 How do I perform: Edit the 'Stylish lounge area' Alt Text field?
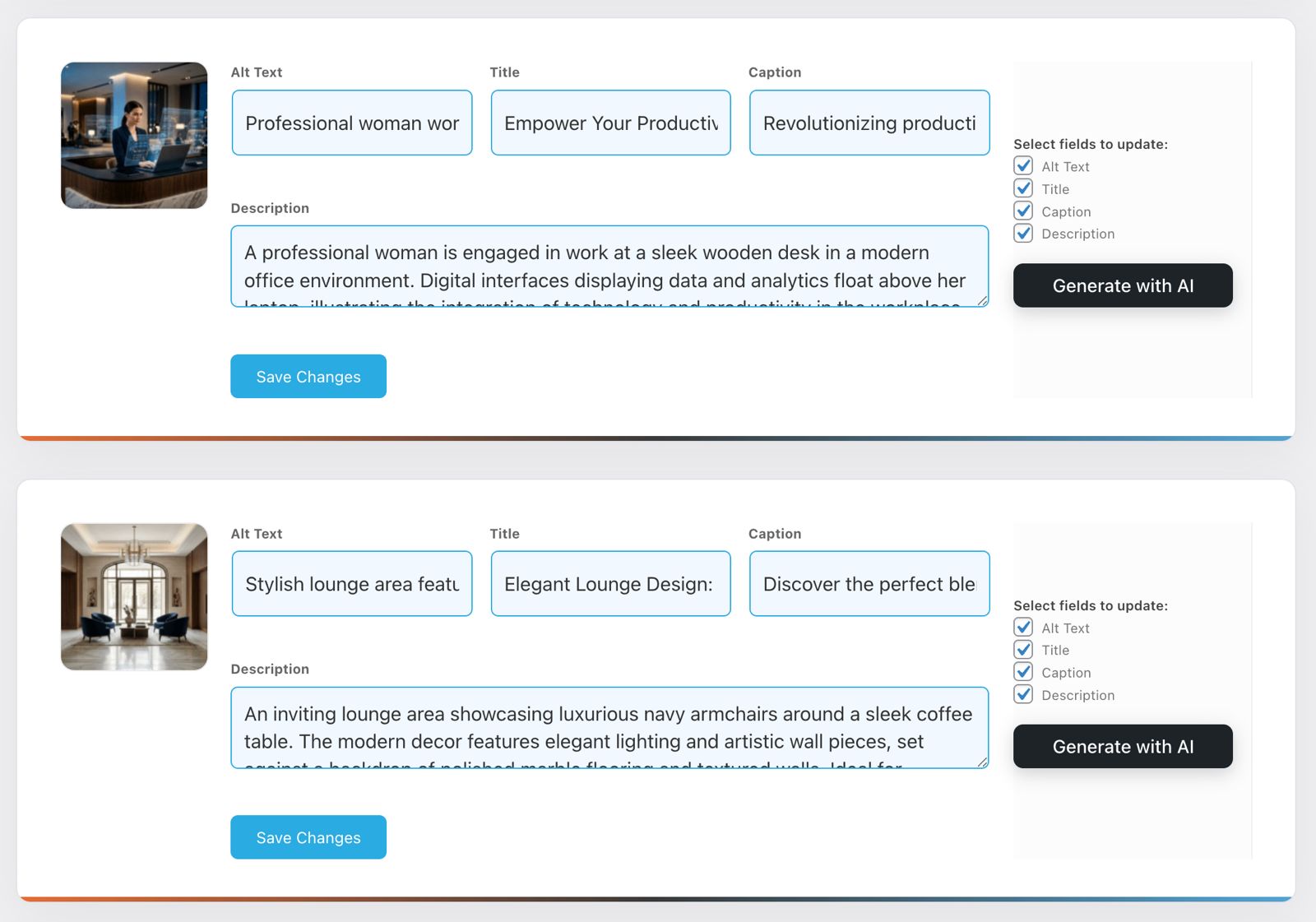(x=352, y=584)
